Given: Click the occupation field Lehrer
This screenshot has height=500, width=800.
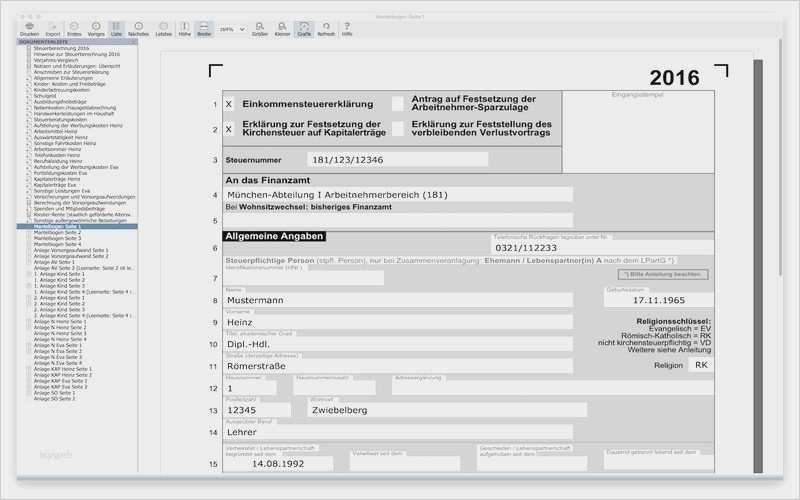Looking at the screenshot, I should pyautogui.click(x=397, y=432).
